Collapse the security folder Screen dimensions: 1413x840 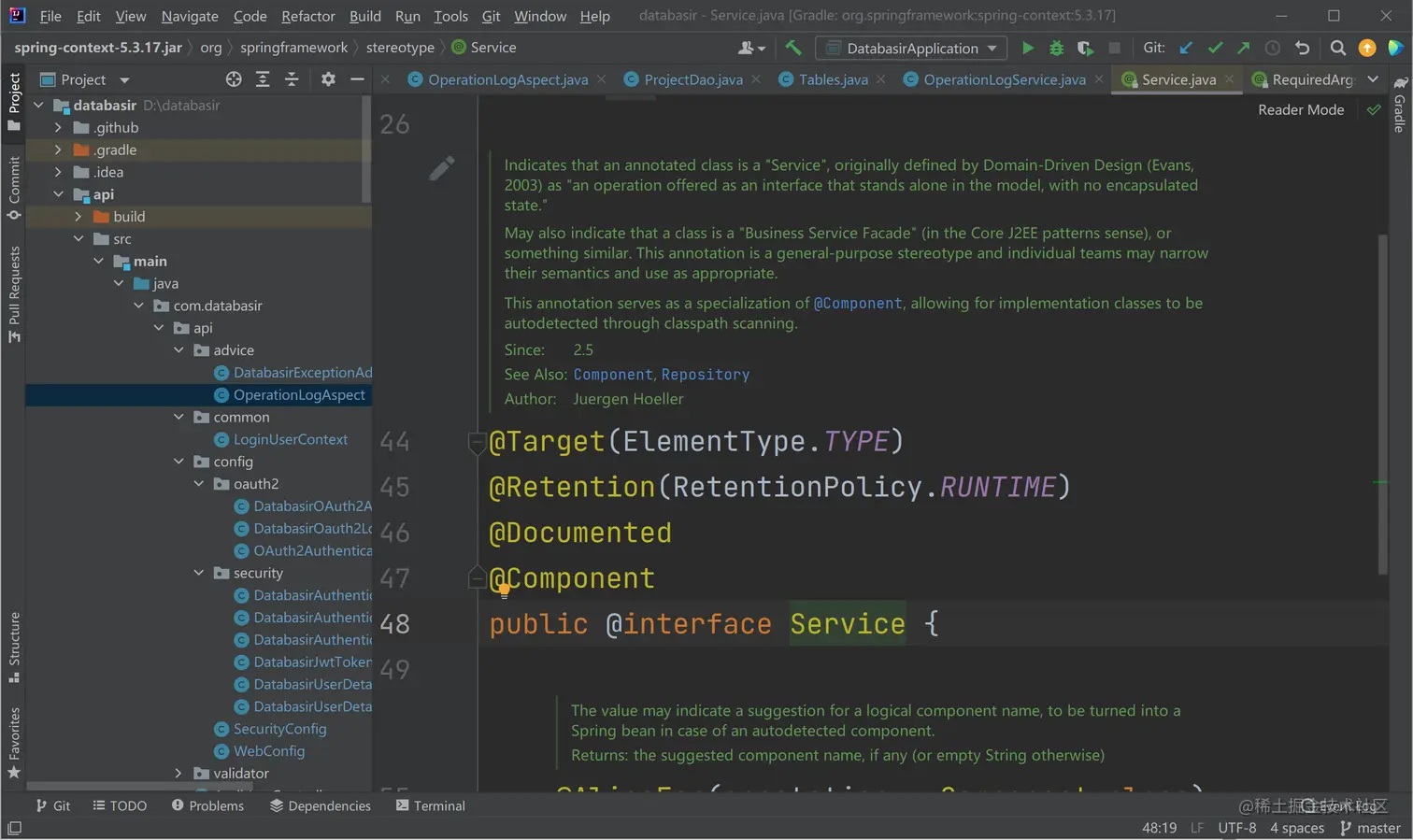point(198,573)
